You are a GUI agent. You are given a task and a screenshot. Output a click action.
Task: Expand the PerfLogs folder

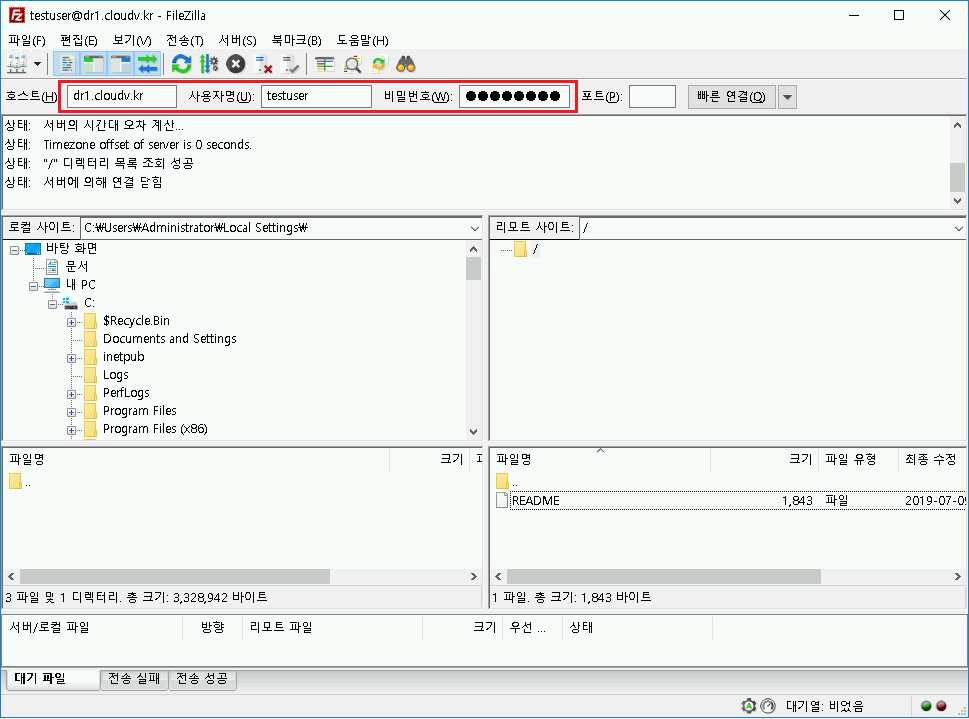point(72,394)
